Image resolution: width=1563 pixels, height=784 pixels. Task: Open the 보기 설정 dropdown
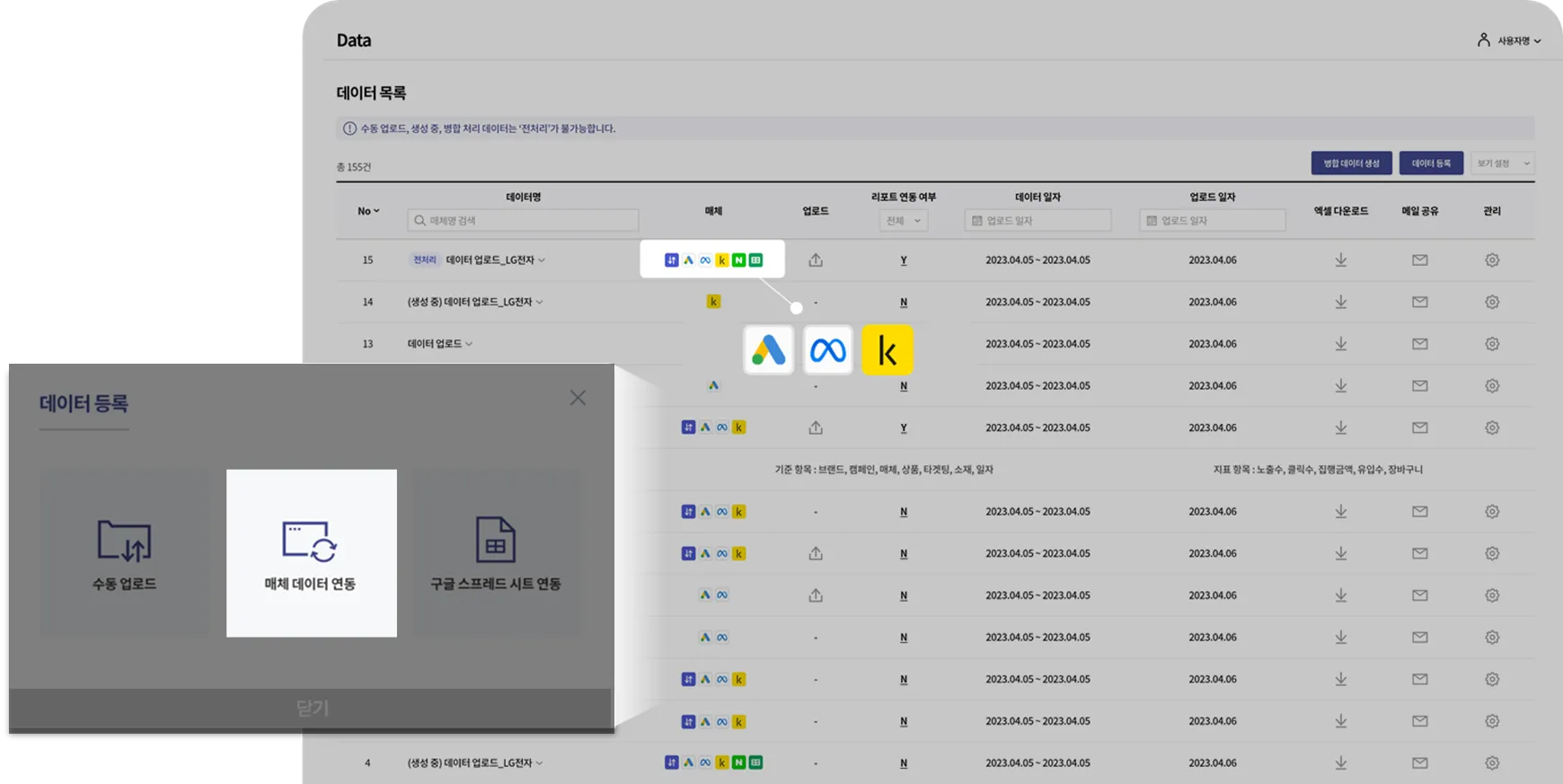tap(1502, 163)
